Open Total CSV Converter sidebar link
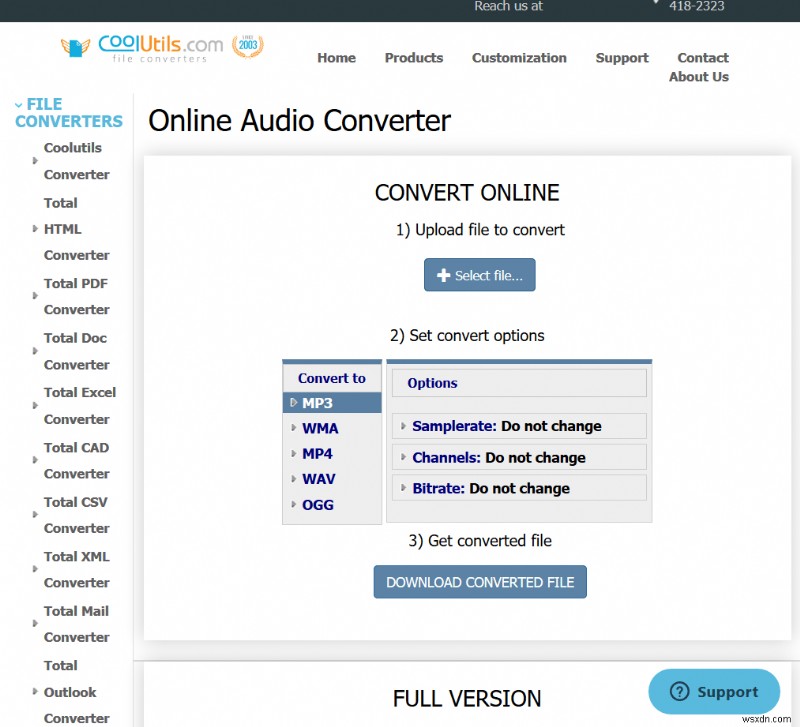 [77, 515]
